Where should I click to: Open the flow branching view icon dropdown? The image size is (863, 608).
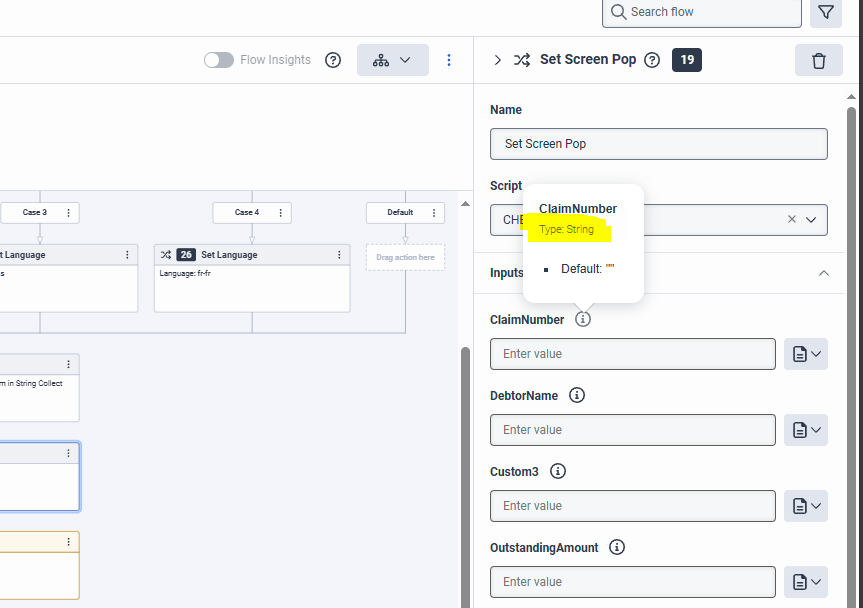[404, 60]
